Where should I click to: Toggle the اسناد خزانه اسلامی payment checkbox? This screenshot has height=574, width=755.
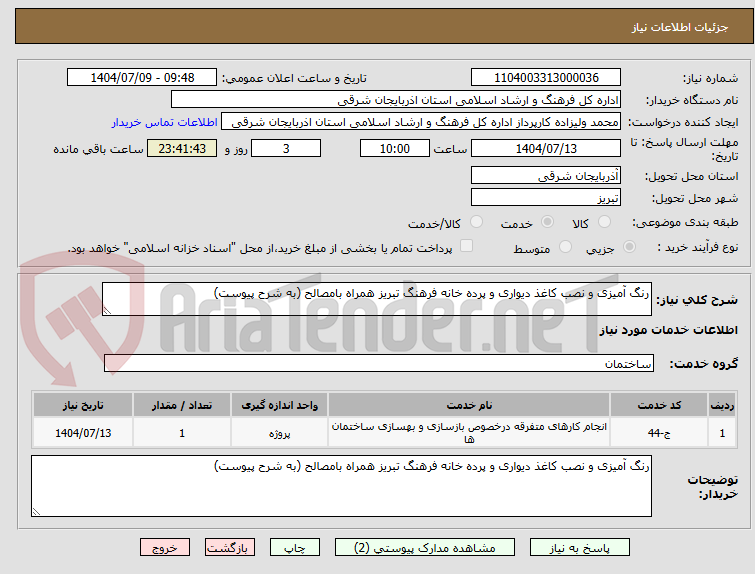[466, 246]
